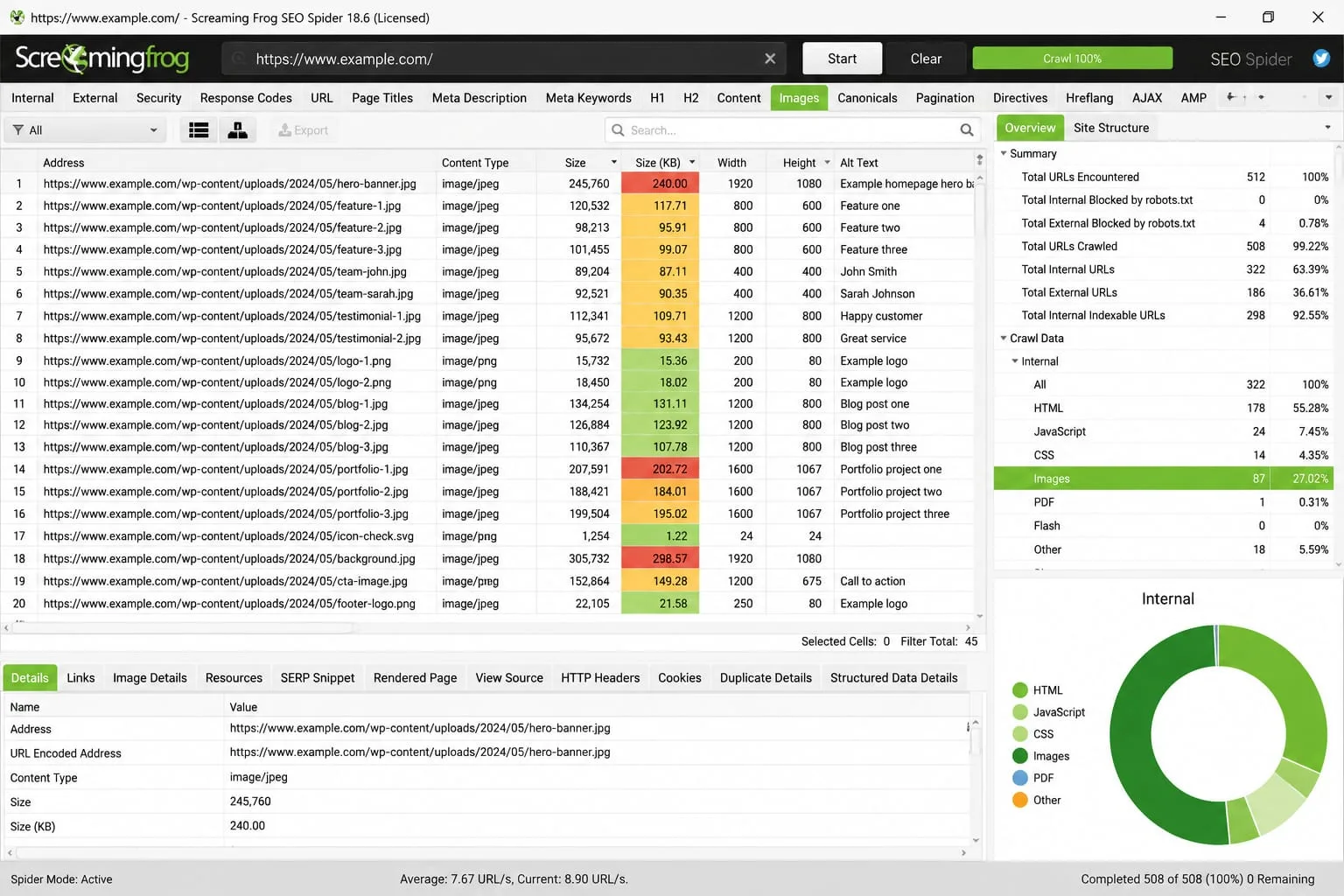Click the 298.57 Size (KB) cell

tap(661, 558)
